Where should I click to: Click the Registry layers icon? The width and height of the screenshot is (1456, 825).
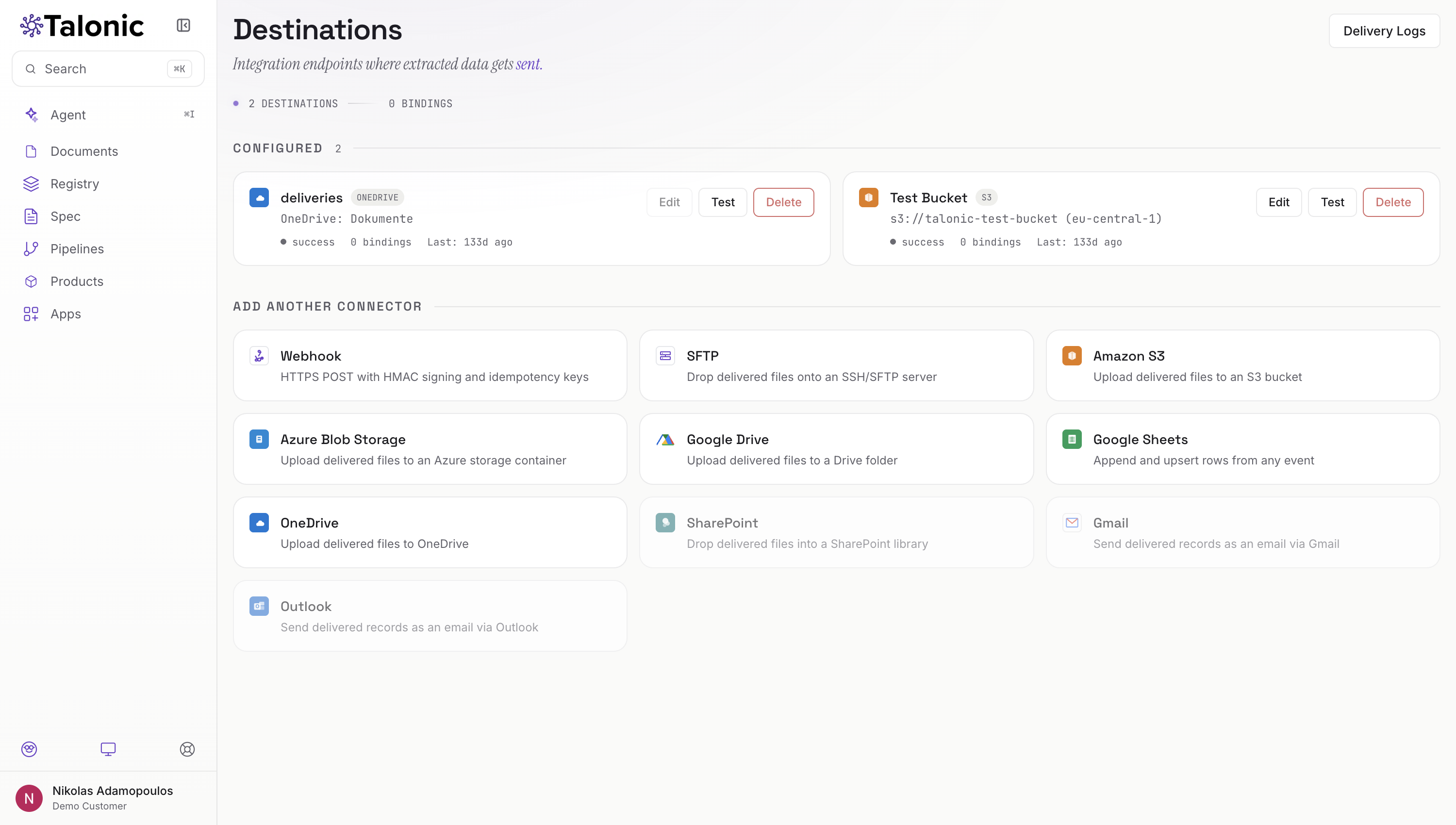coord(31,183)
